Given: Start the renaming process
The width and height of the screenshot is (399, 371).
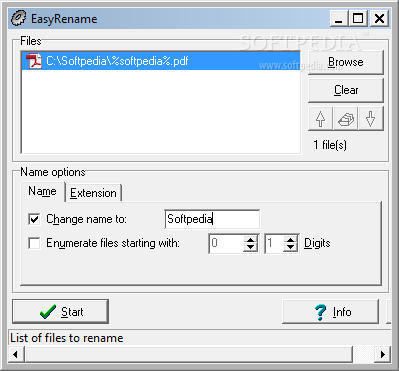Looking at the screenshot, I should click(61, 312).
